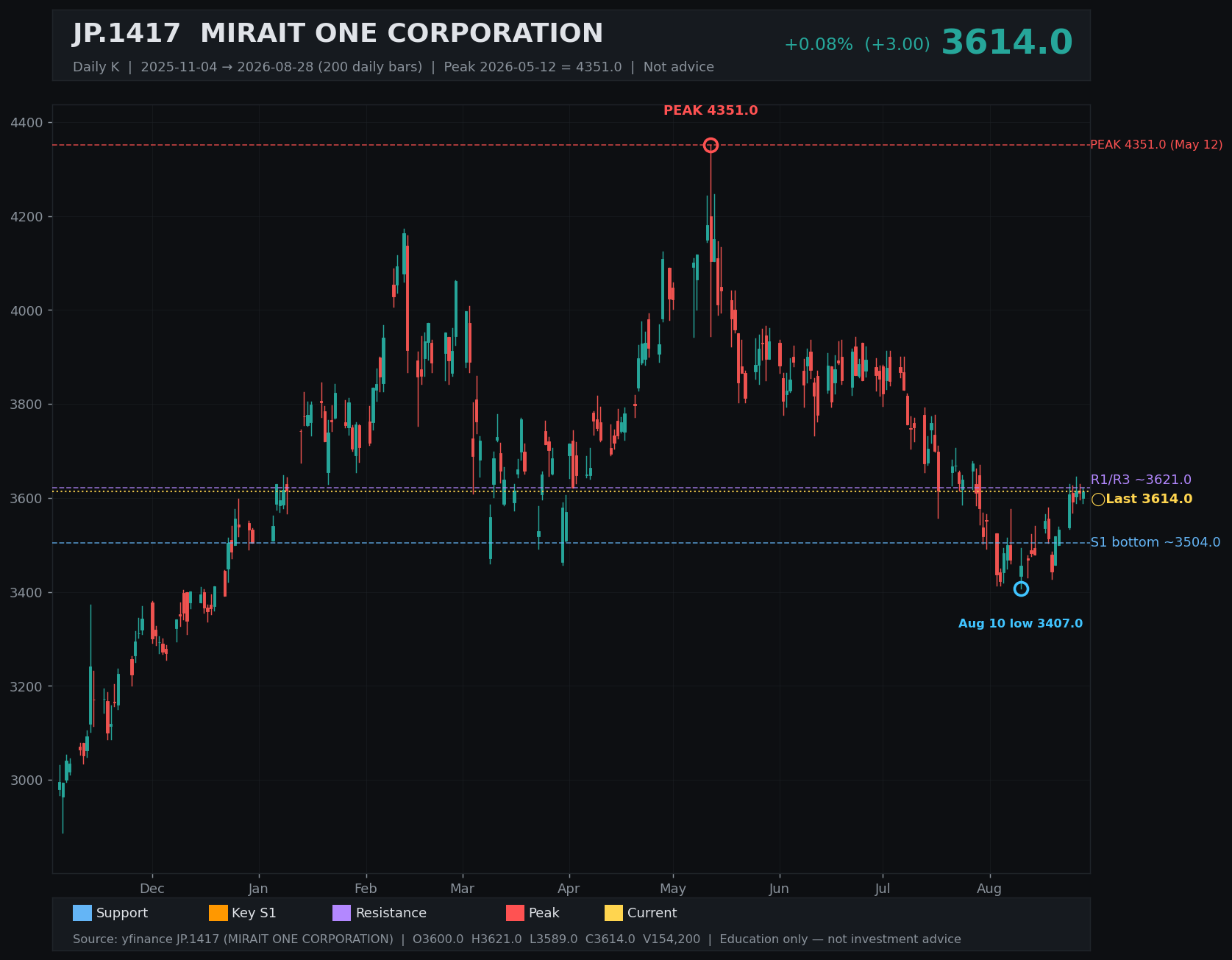Click the yellow Current legend swatch
The height and width of the screenshot is (960, 1232).
613,913
